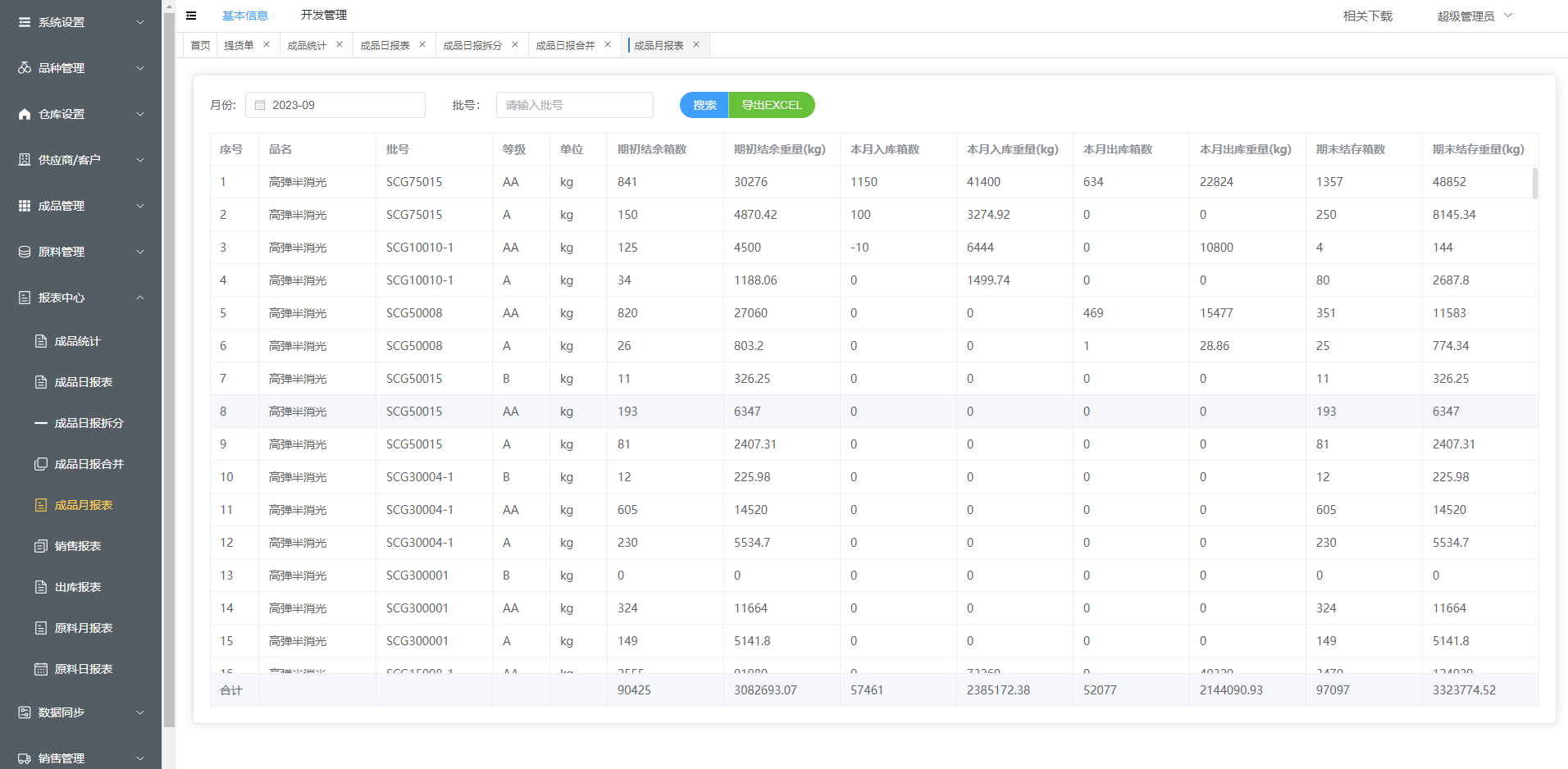The height and width of the screenshot is (769, 1568).
Task: Click the 销售管理 truck icon
Action: [x=25, y=758]
